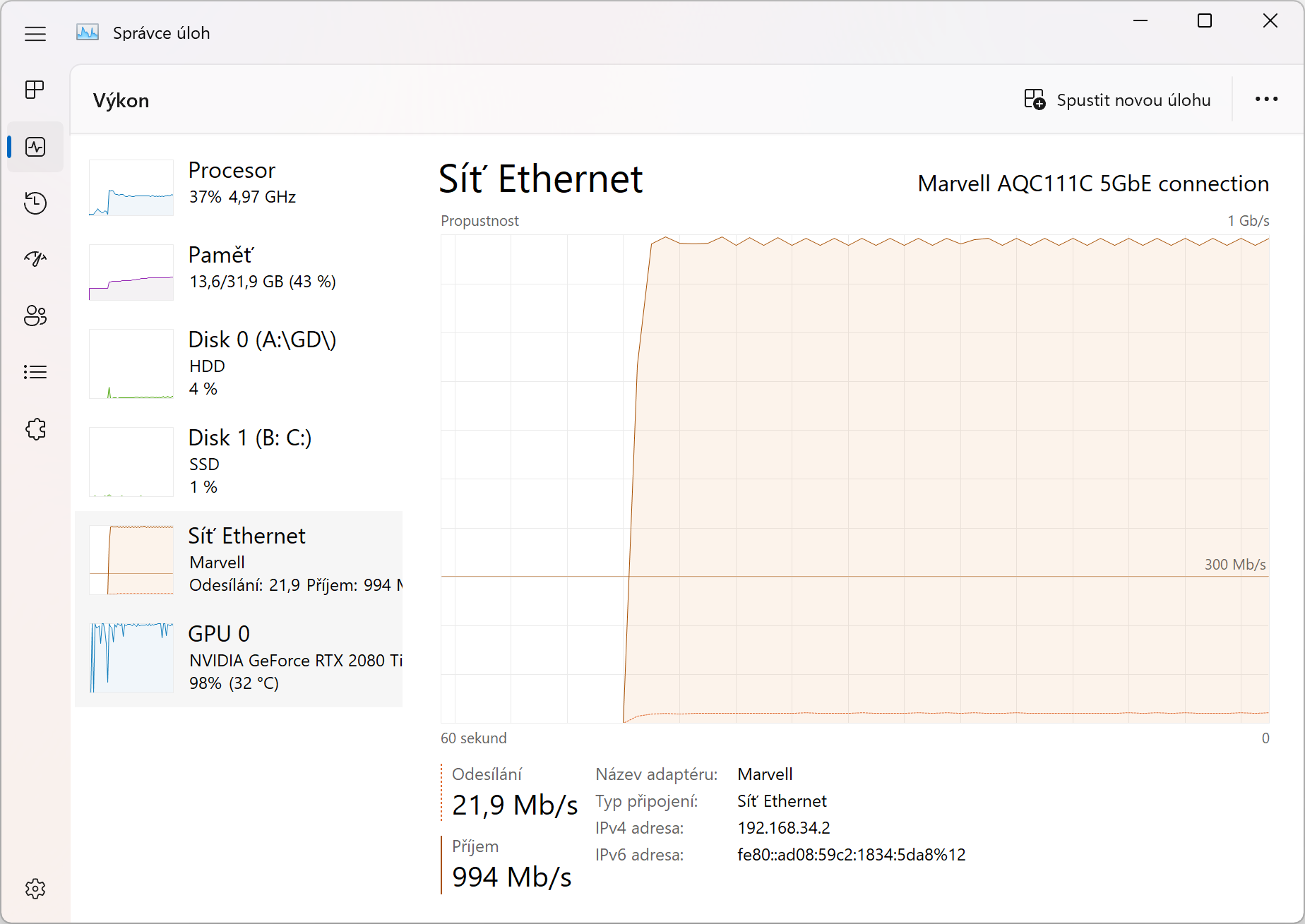Open the Processes page icon in sidebar

(x=35, y=90)
